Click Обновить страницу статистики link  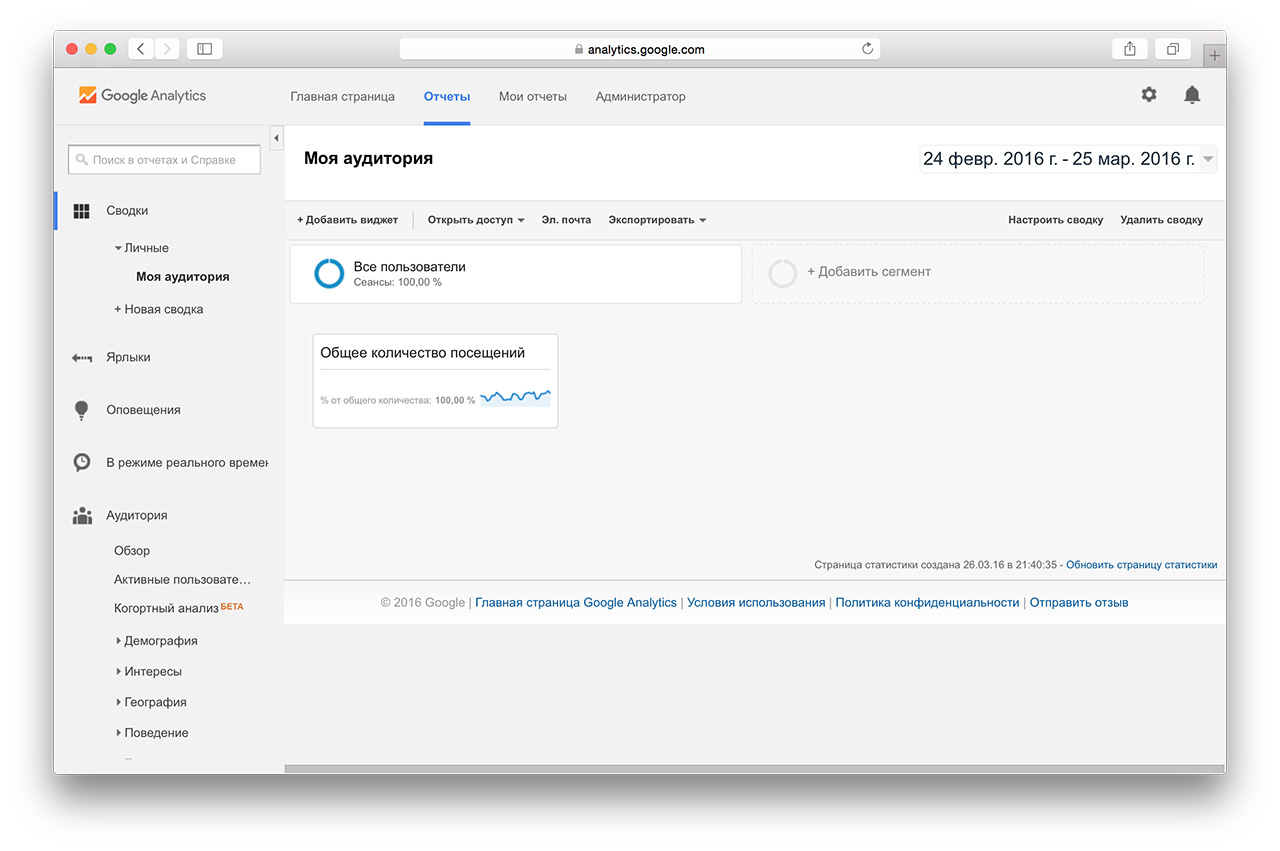coord(1141,565)
